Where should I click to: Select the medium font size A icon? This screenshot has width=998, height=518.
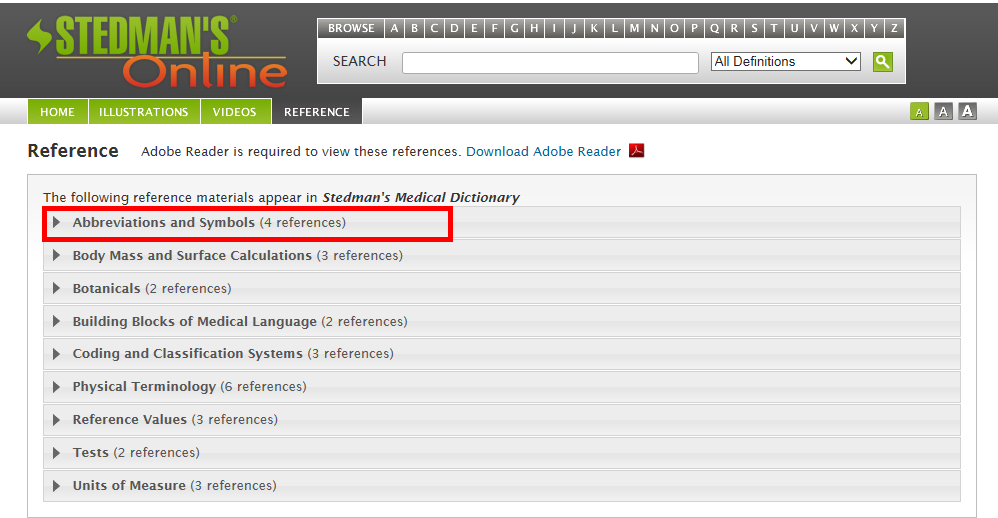pos(943,112)
